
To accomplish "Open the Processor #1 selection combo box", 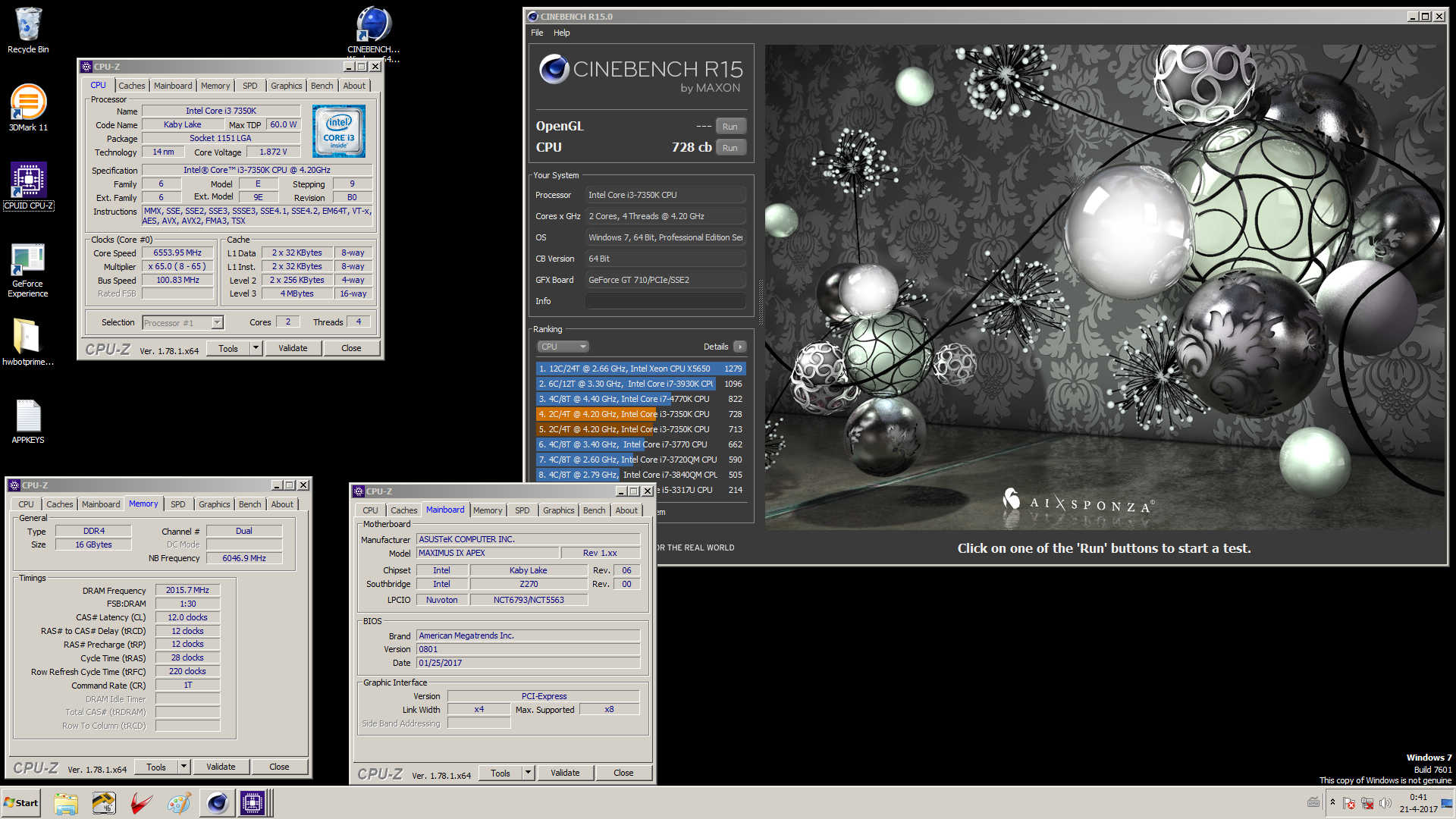I will pyautogui.click(x=183, y=323).
